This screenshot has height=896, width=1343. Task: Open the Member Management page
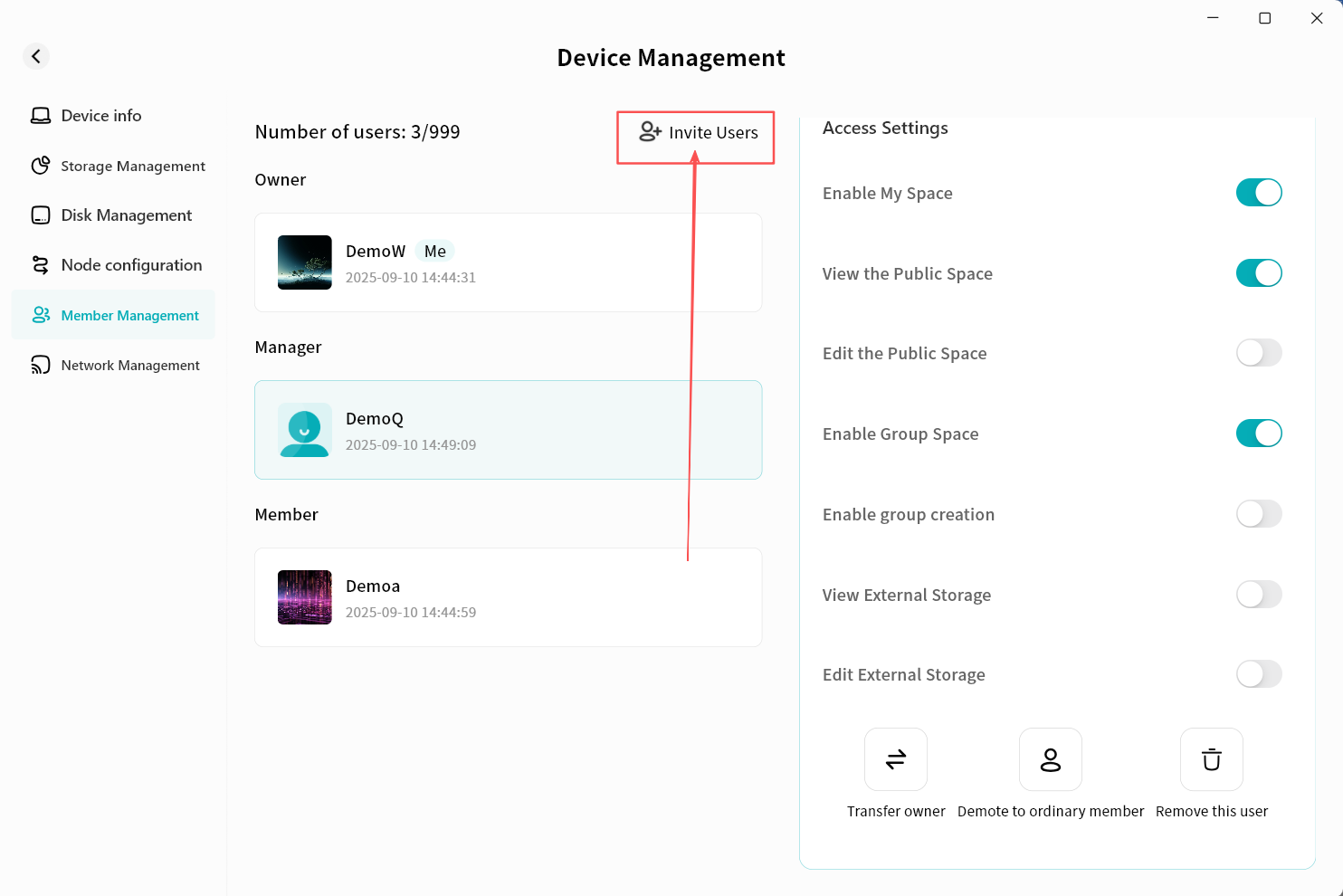[129, 315]
